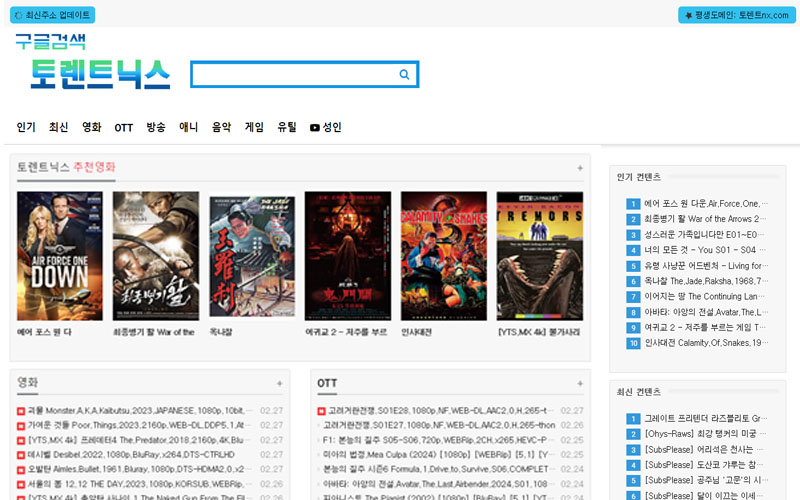Open the 게임 menu item
Image resolution: width=800 pixels, height=500 pixels.
pyautogui.click(x=254, y=127)
